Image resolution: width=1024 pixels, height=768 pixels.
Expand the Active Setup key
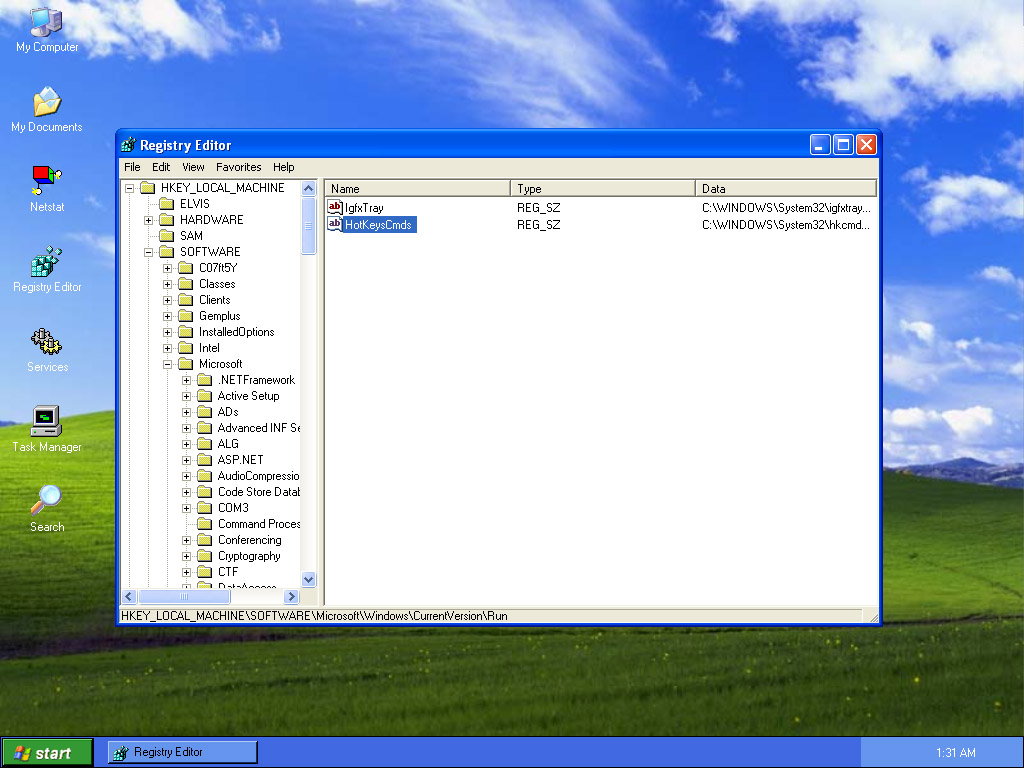tap(186, 396)
